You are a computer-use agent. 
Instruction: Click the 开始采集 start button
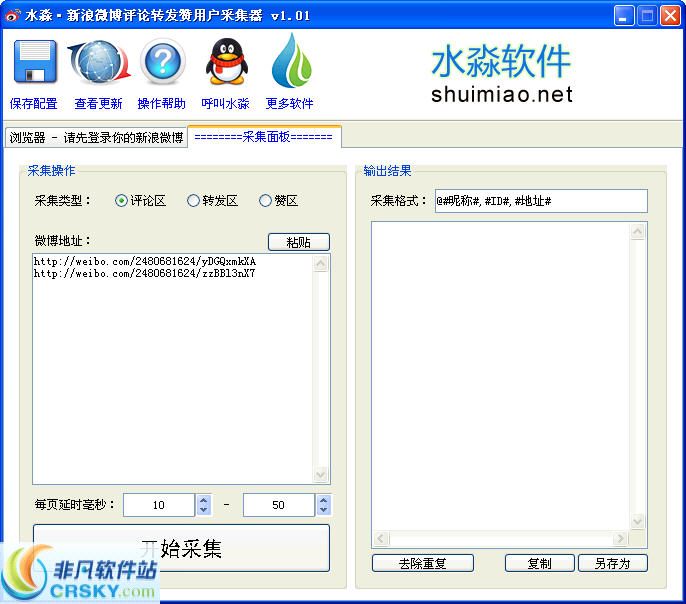181,548
